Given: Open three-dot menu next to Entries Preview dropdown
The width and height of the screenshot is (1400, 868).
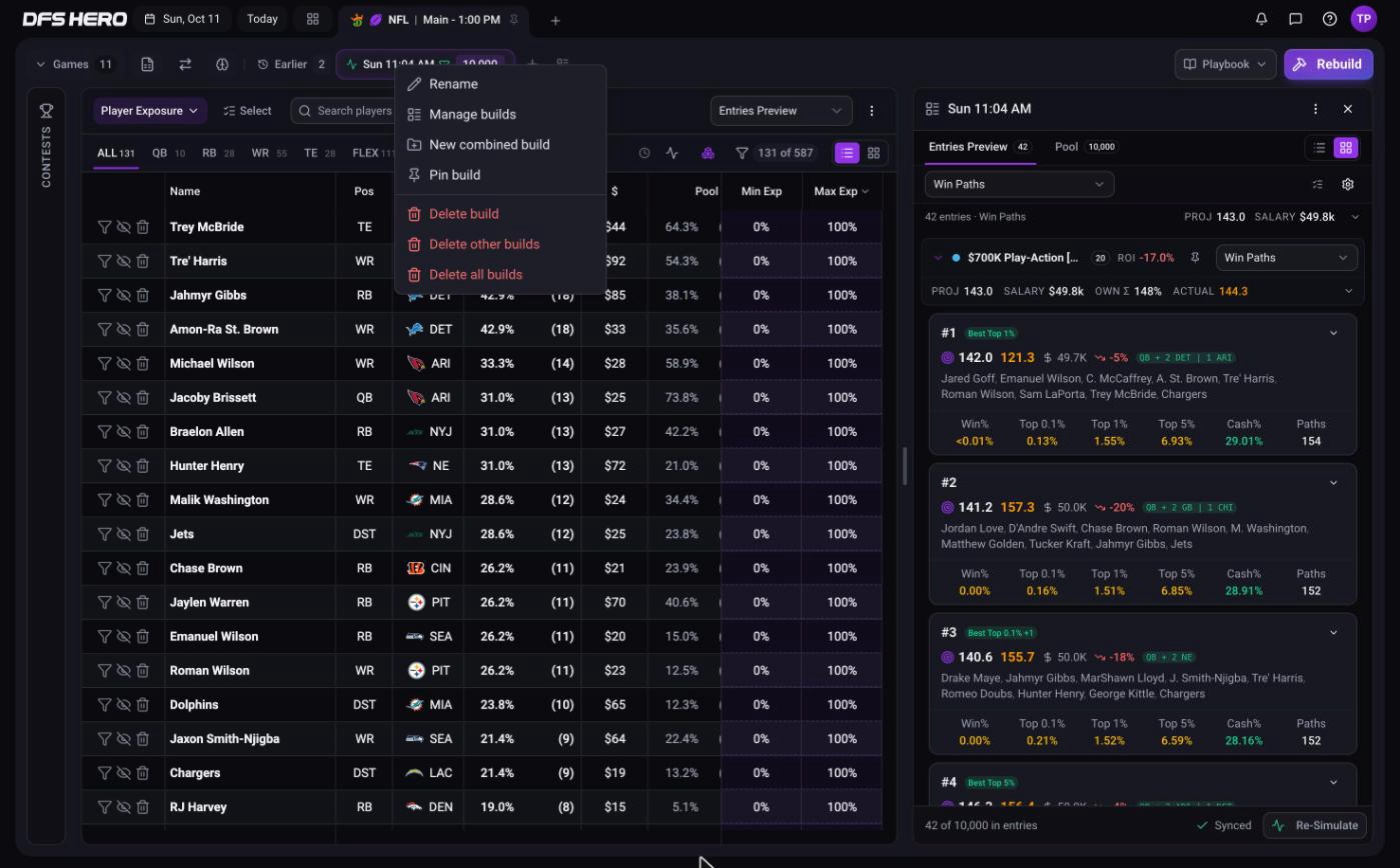Looking at the screenshot, I should 871,111.
